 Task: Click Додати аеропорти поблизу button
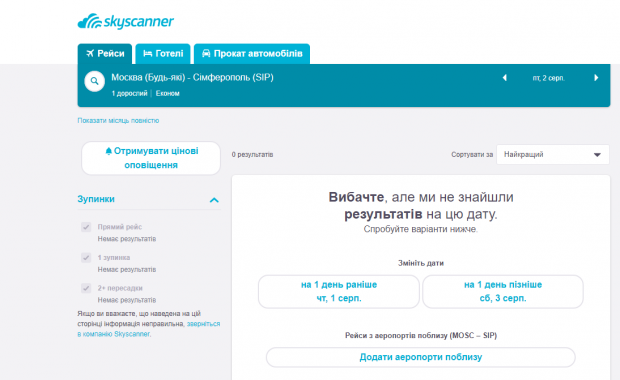[x=421, y=357]
